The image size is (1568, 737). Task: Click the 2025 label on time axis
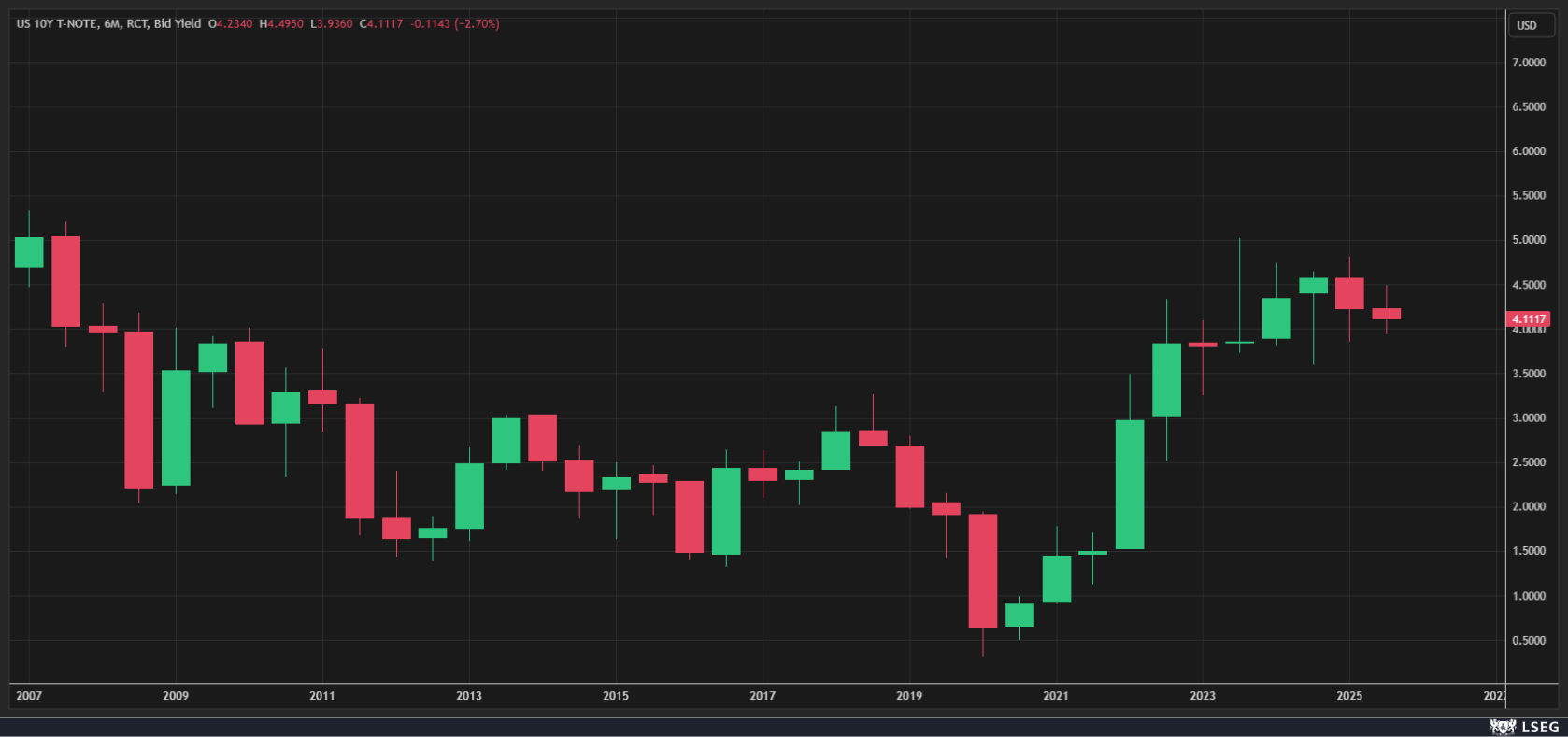click(1349, 695)
